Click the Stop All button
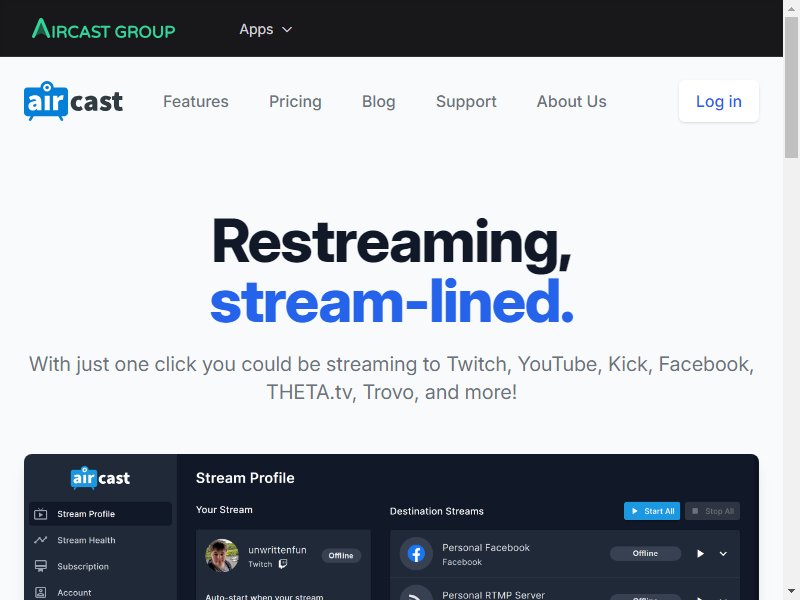This screenshot has height=600, width=800. coord(713,511)
